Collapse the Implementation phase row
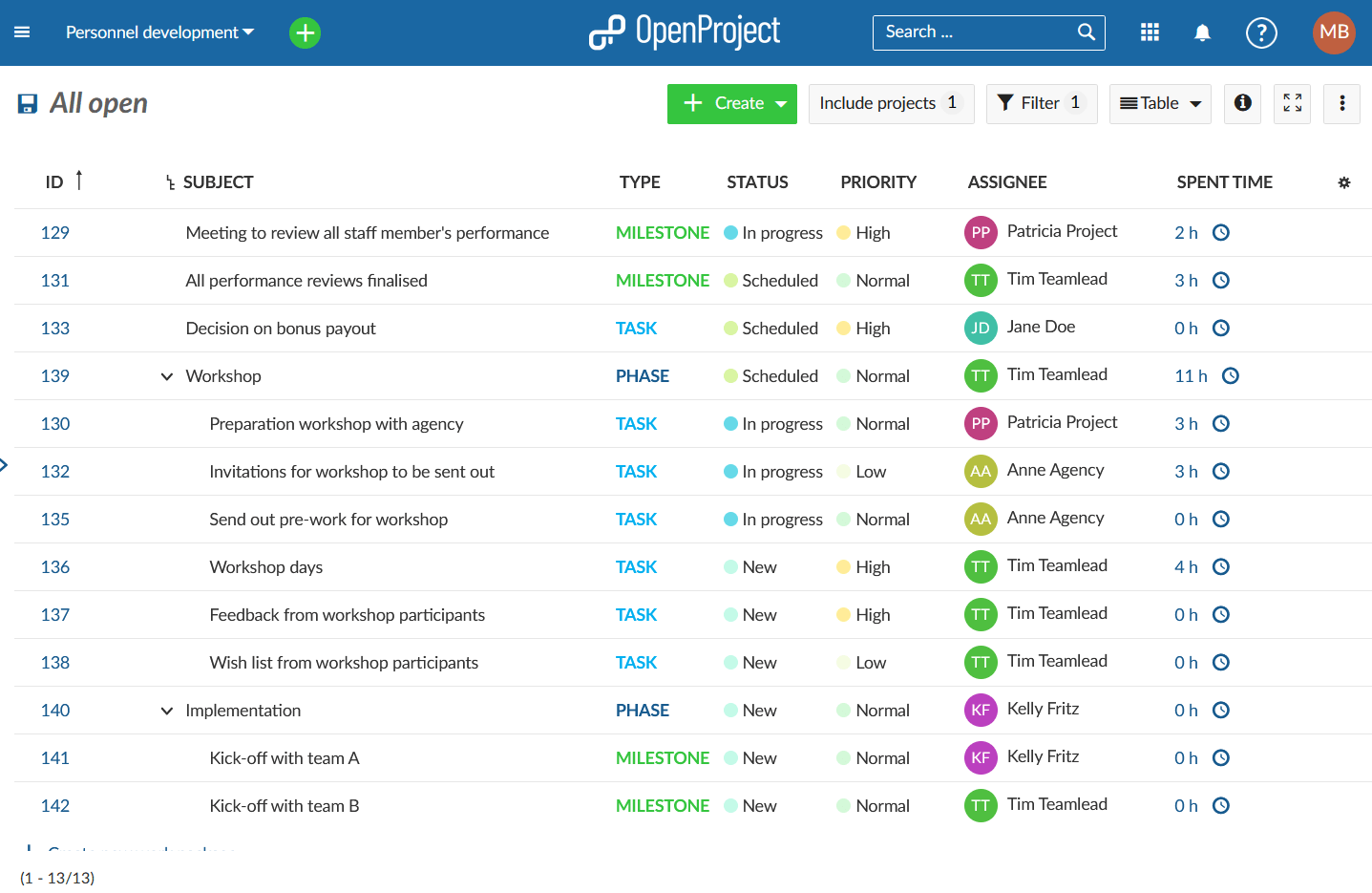The height and width of the screenshot is (893, 1372). [166, 711]
